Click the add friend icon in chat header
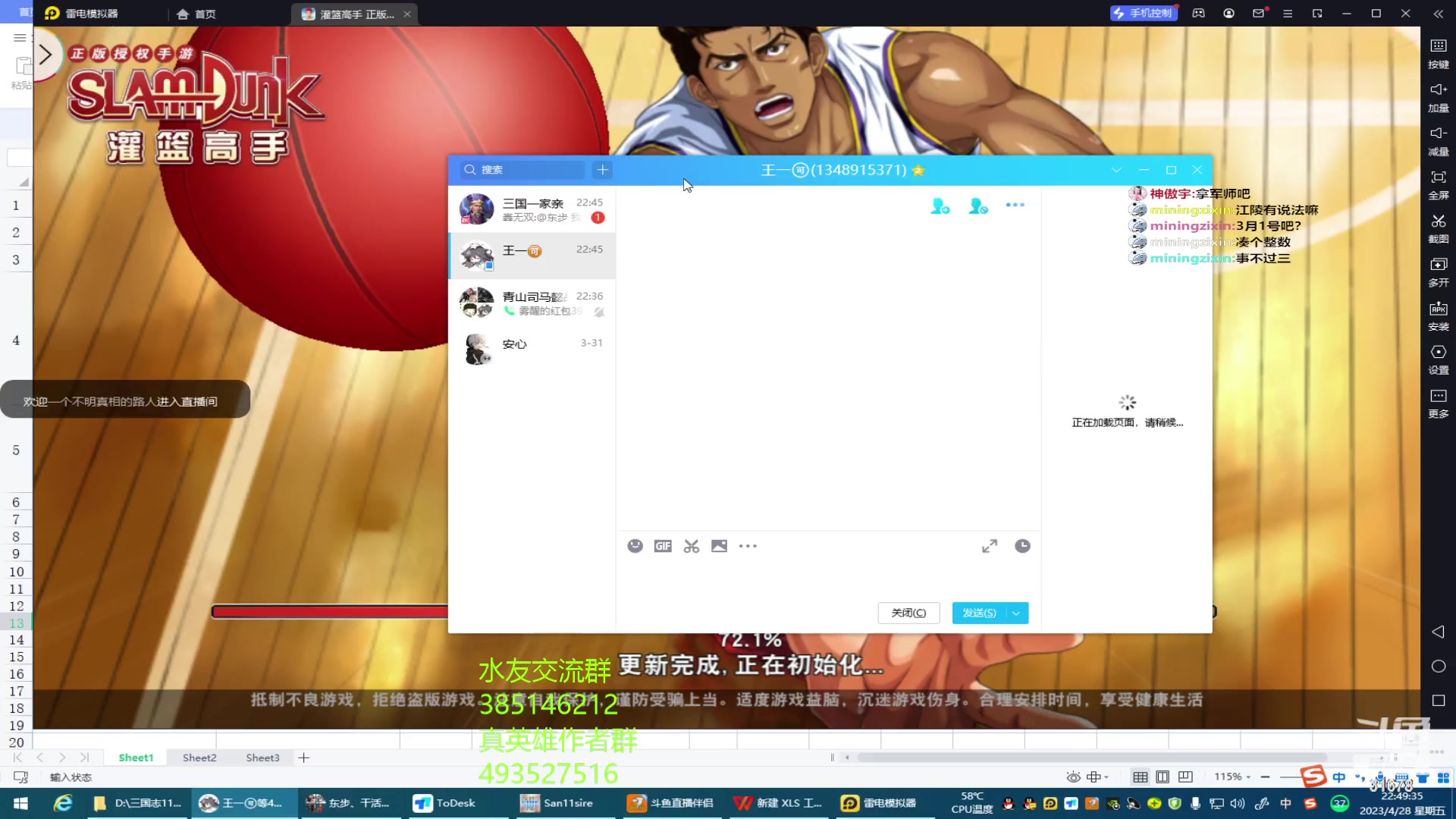Viewport: 1456px width, 819px height. pyautogui.click(x=940, y=206)
